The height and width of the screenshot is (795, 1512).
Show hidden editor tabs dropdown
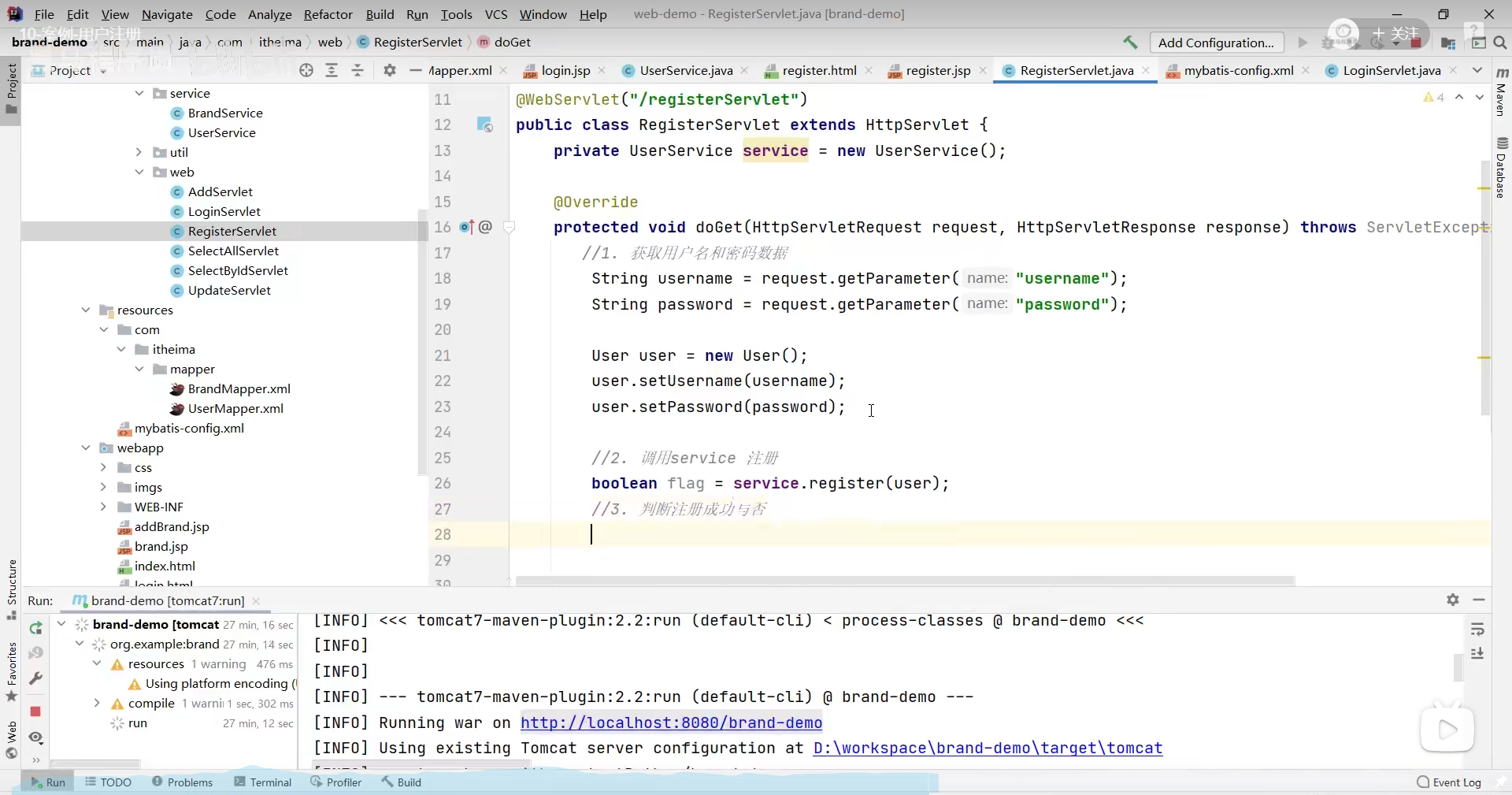pos(1477,70)
